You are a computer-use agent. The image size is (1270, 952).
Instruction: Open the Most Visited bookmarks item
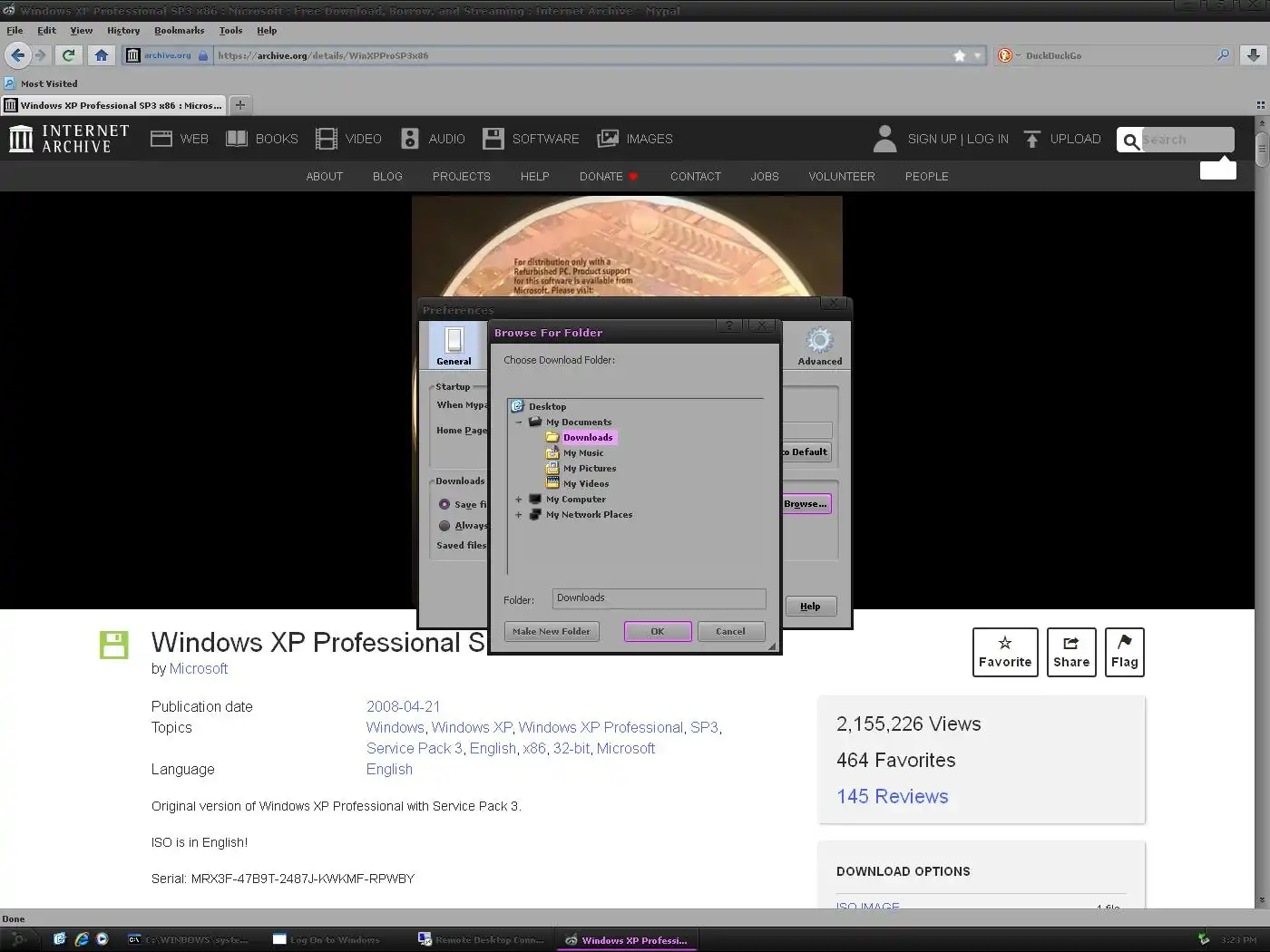coord(41,83)
